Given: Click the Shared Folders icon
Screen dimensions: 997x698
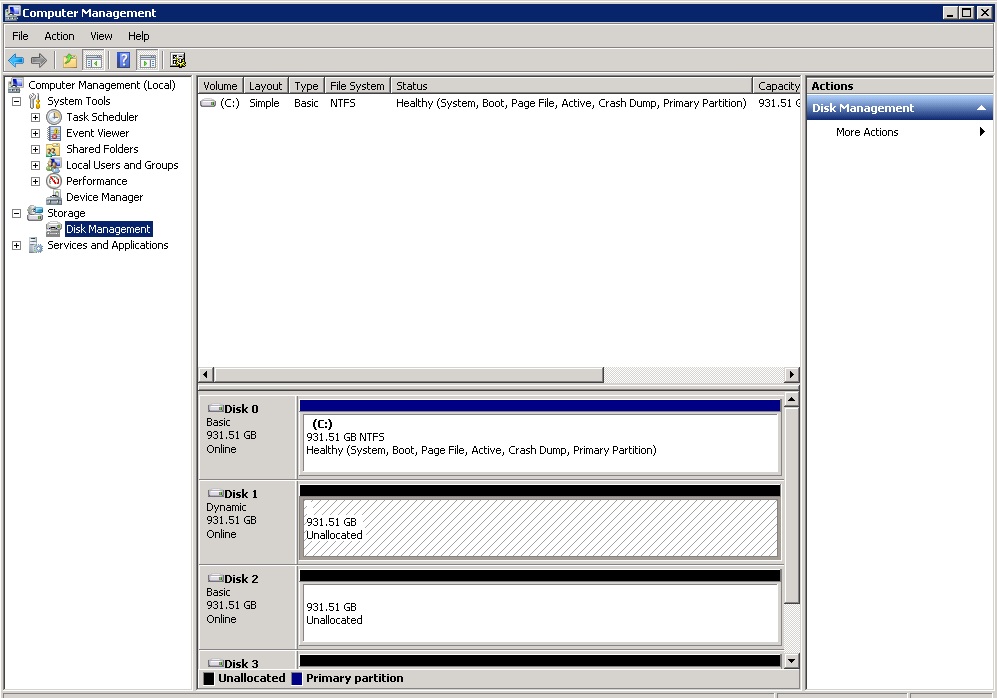Looking at the screenshot, I should 54,149.
